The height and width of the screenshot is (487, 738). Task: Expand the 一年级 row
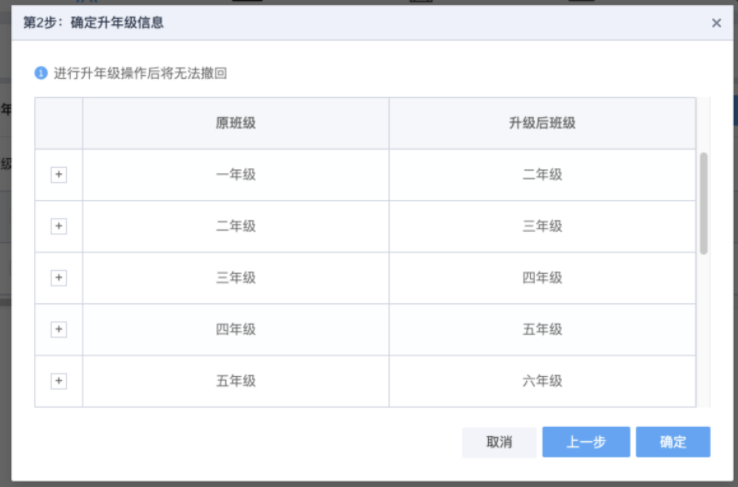(58, 175)
